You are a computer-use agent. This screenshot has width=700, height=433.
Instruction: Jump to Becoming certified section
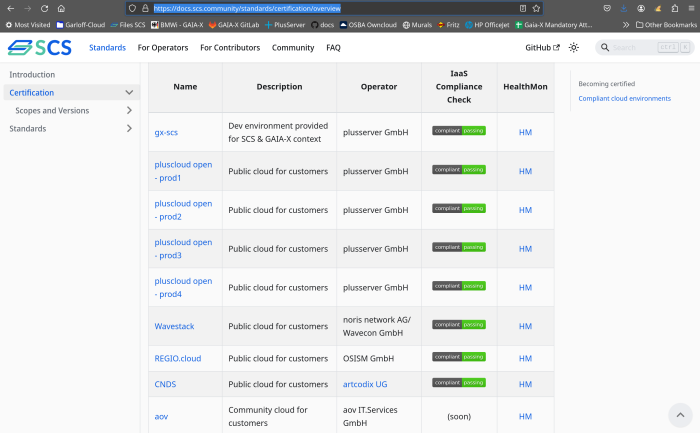tap(606, 83)
